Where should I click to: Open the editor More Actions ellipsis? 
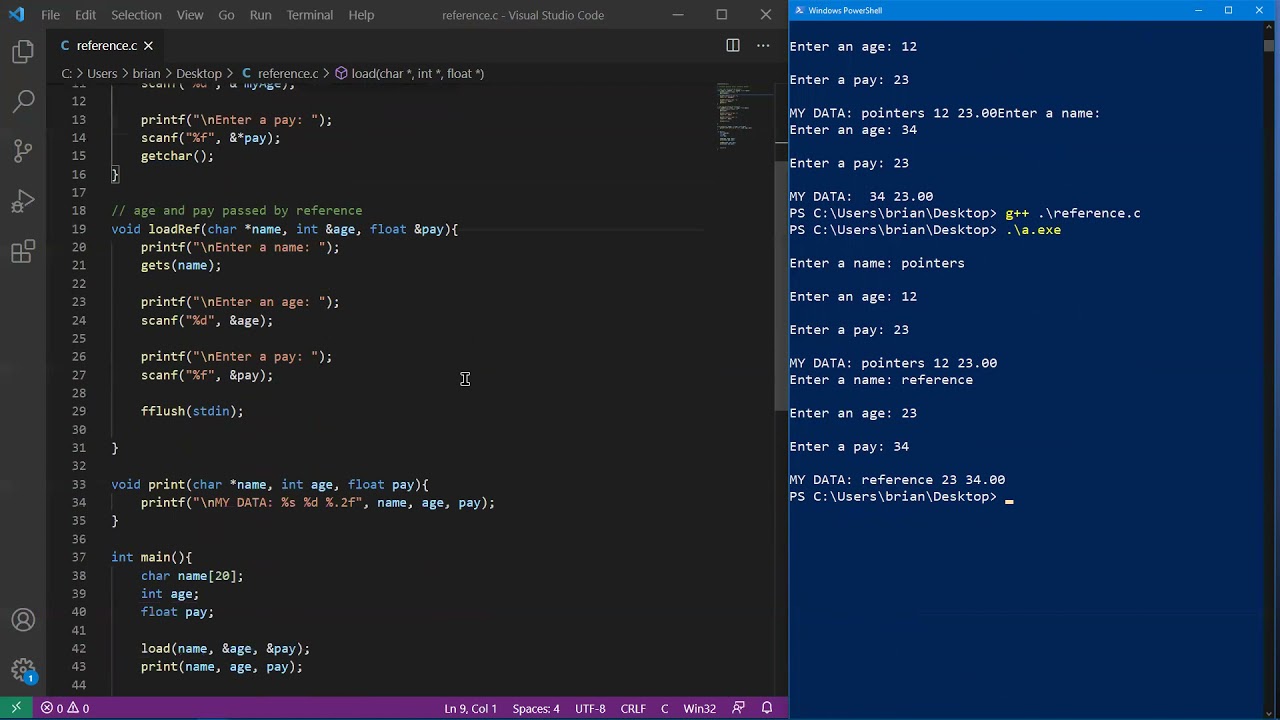tap(763, 45)
